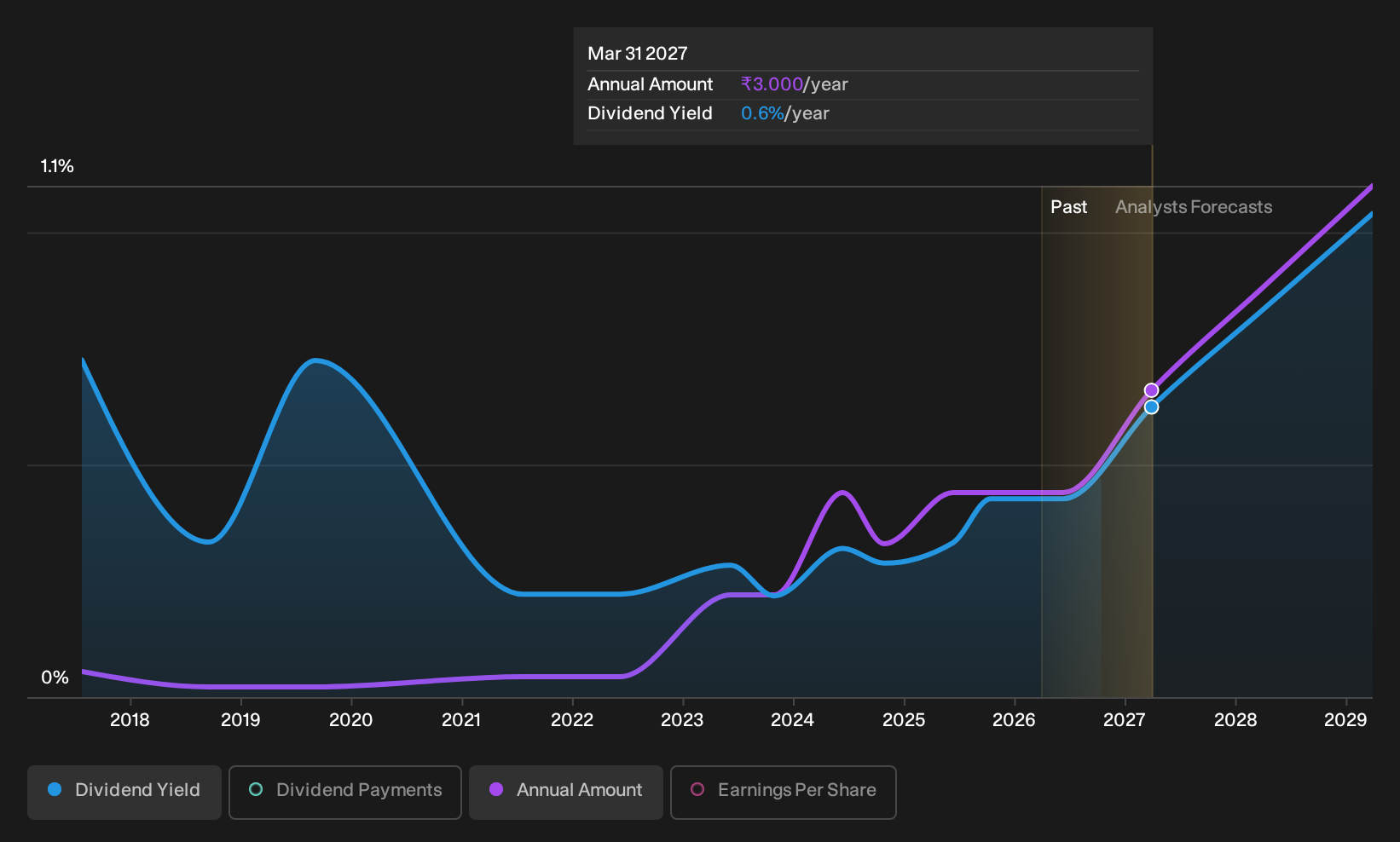Click the Analysts Forecasts label

point(1194,207)
